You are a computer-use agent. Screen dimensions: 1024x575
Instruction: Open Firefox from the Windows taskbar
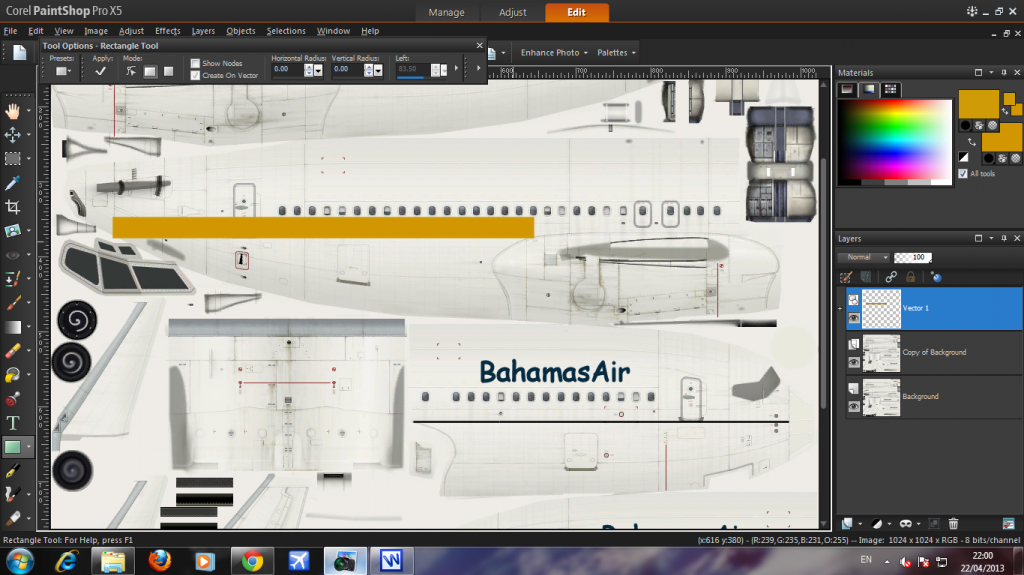pos(159,561)
